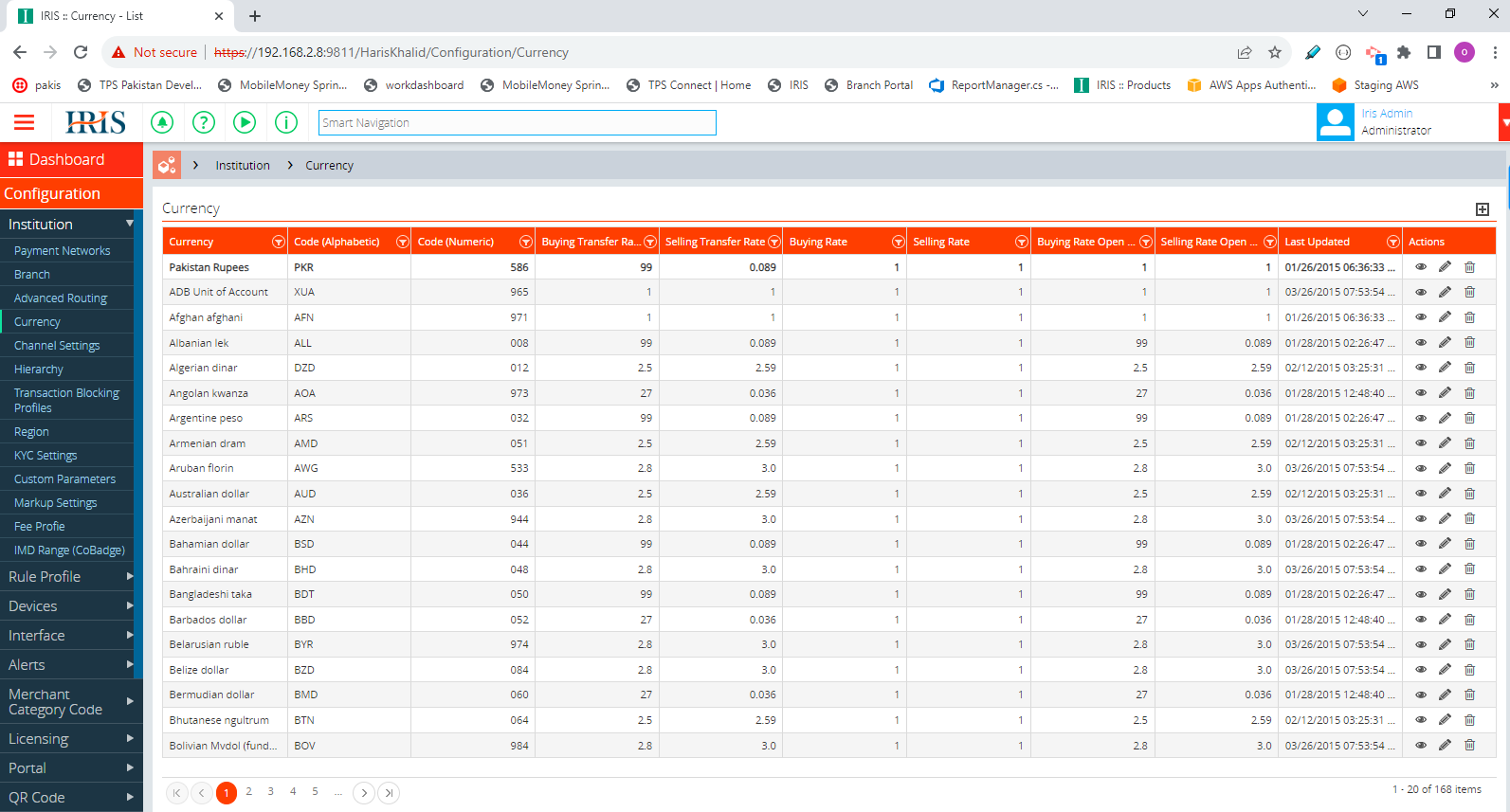Open the Currency column filter dropdown

278,242
